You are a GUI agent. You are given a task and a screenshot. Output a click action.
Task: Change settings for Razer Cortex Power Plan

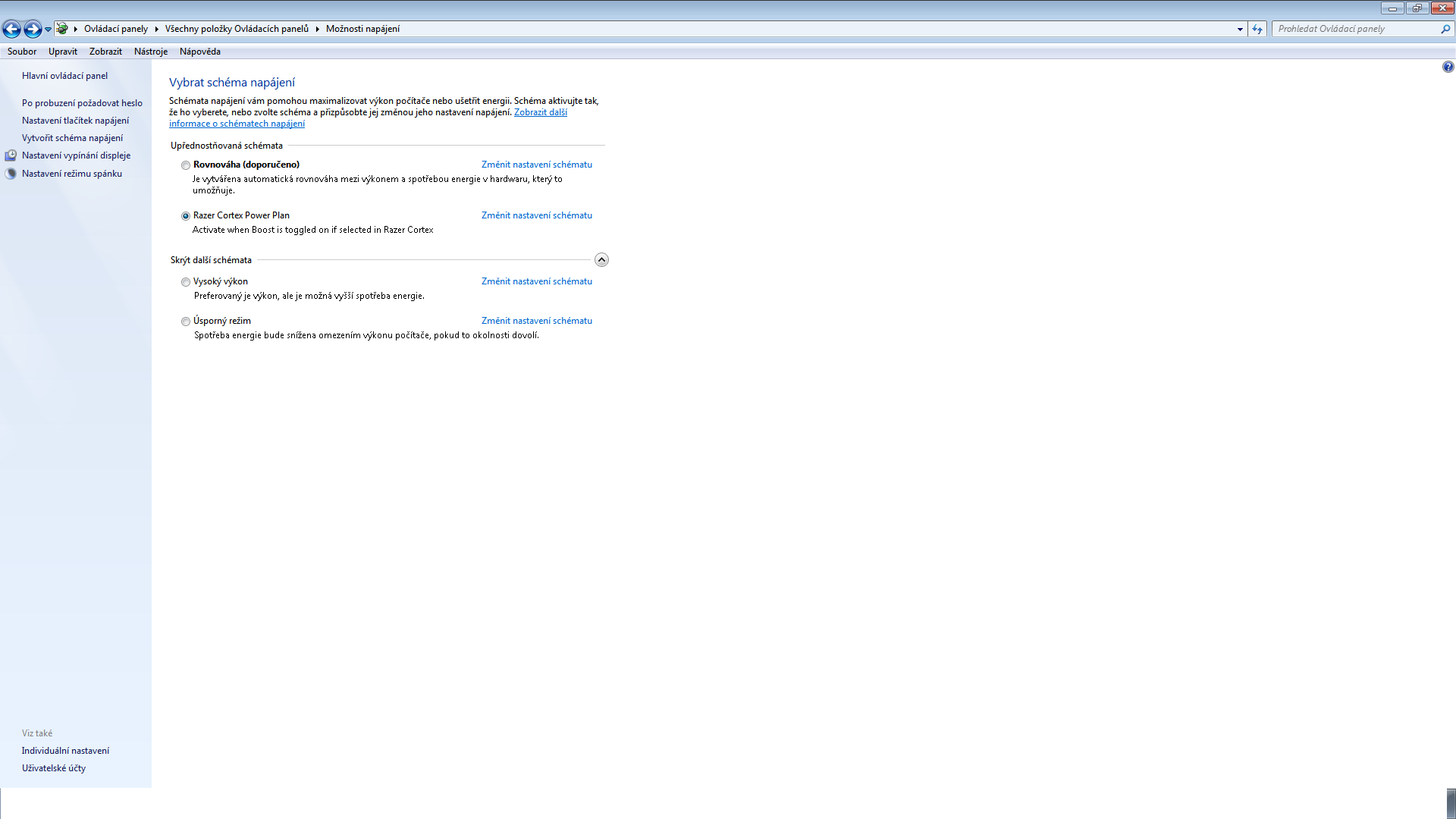pyautogui.click(x=537, y=215)
